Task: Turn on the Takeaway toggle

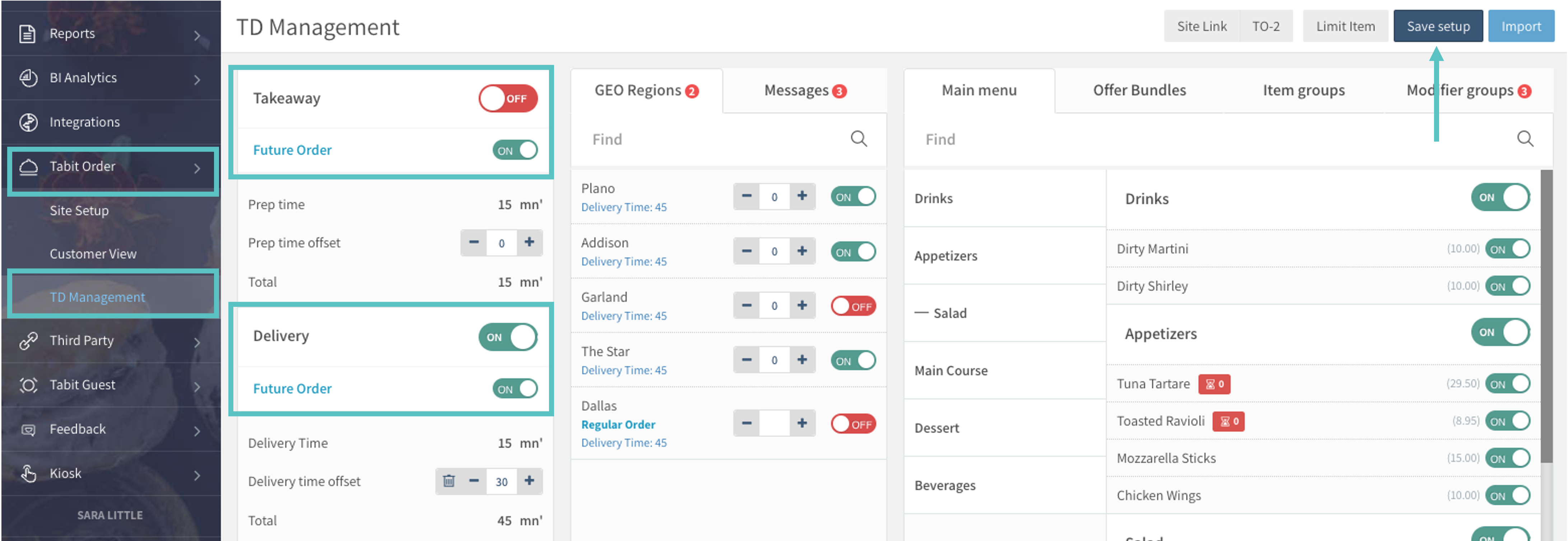Action: pos(508,99)
